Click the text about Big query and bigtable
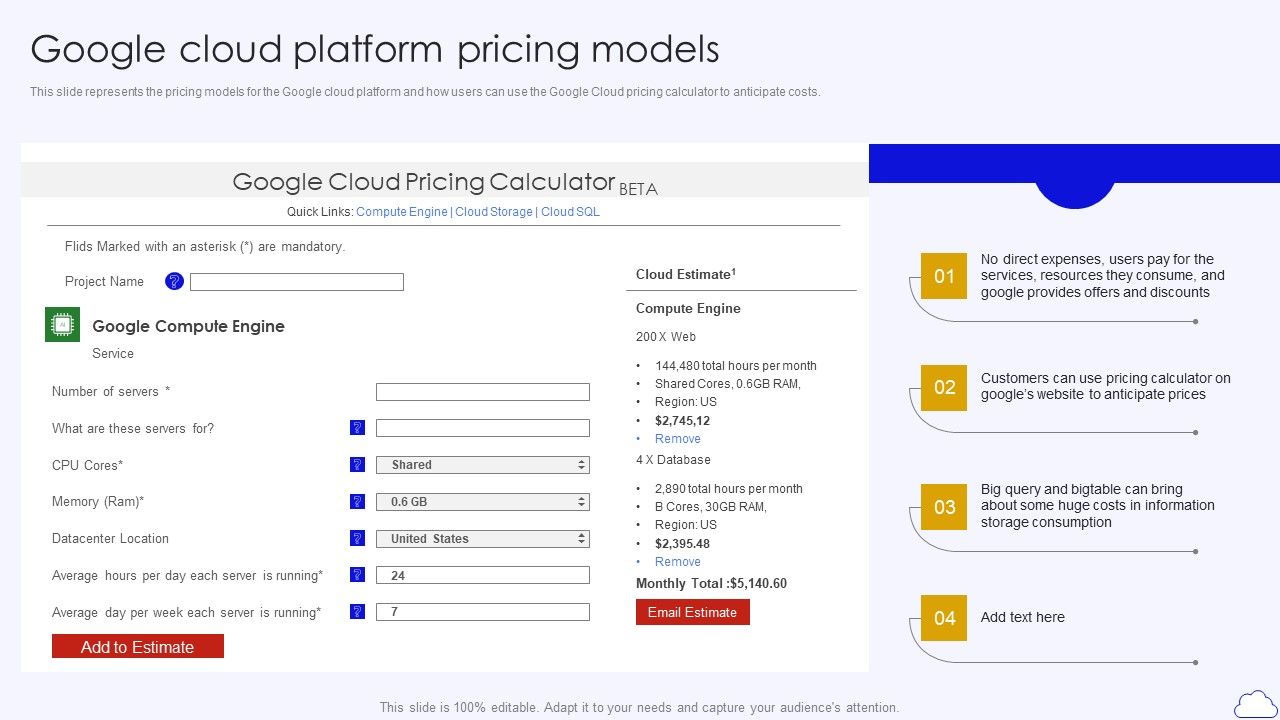1280x720 pixels. click(1098, 506)
